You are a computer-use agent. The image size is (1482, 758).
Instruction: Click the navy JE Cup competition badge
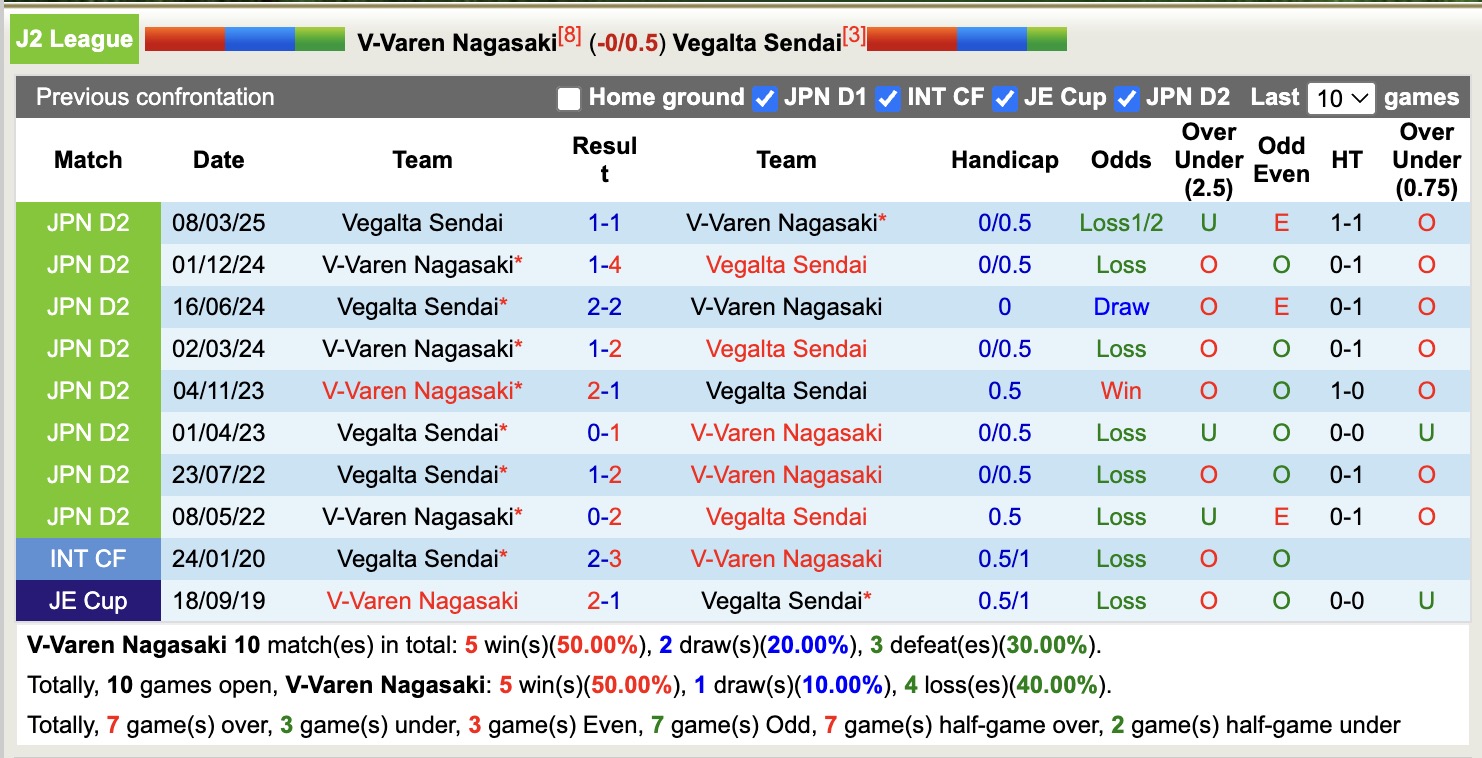[x=88, y=601]
